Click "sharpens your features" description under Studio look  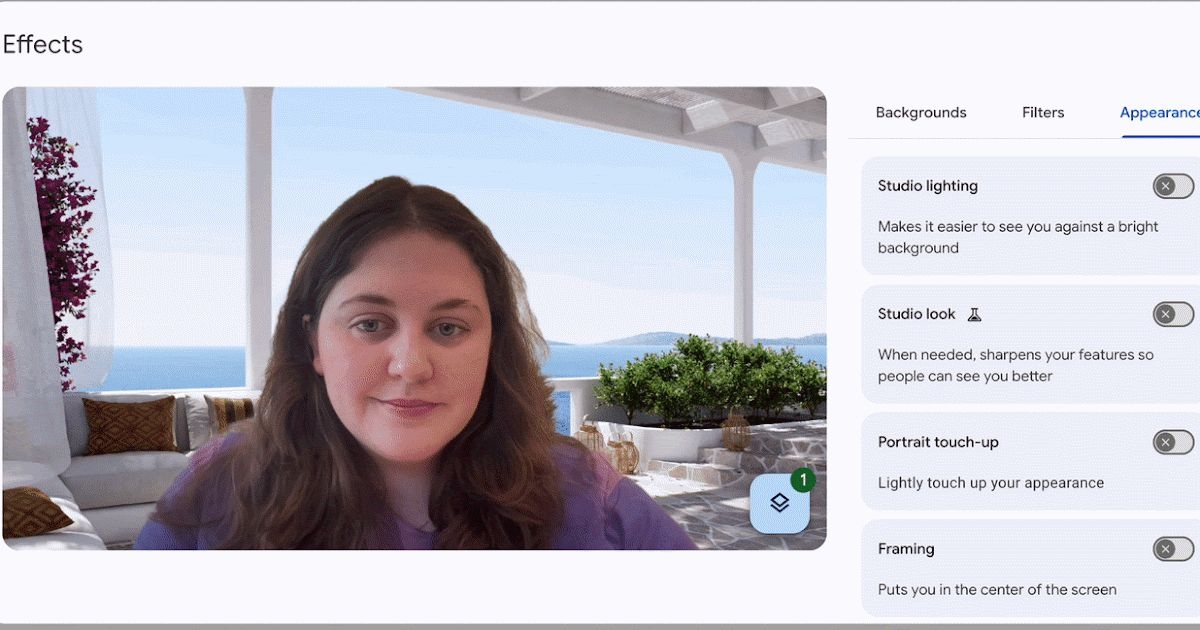coord(1016,365)
